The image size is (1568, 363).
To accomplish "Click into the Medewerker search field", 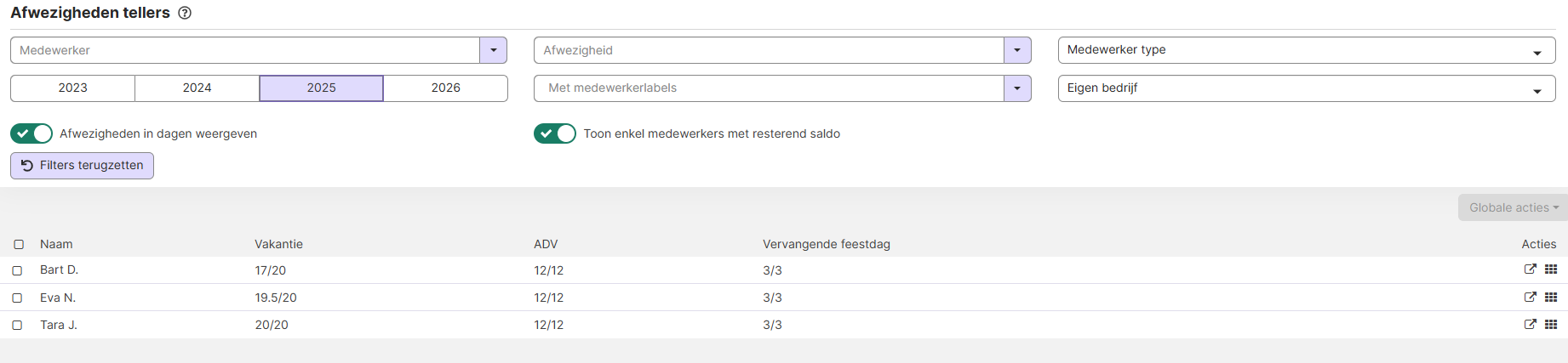I will coord(245,50).
